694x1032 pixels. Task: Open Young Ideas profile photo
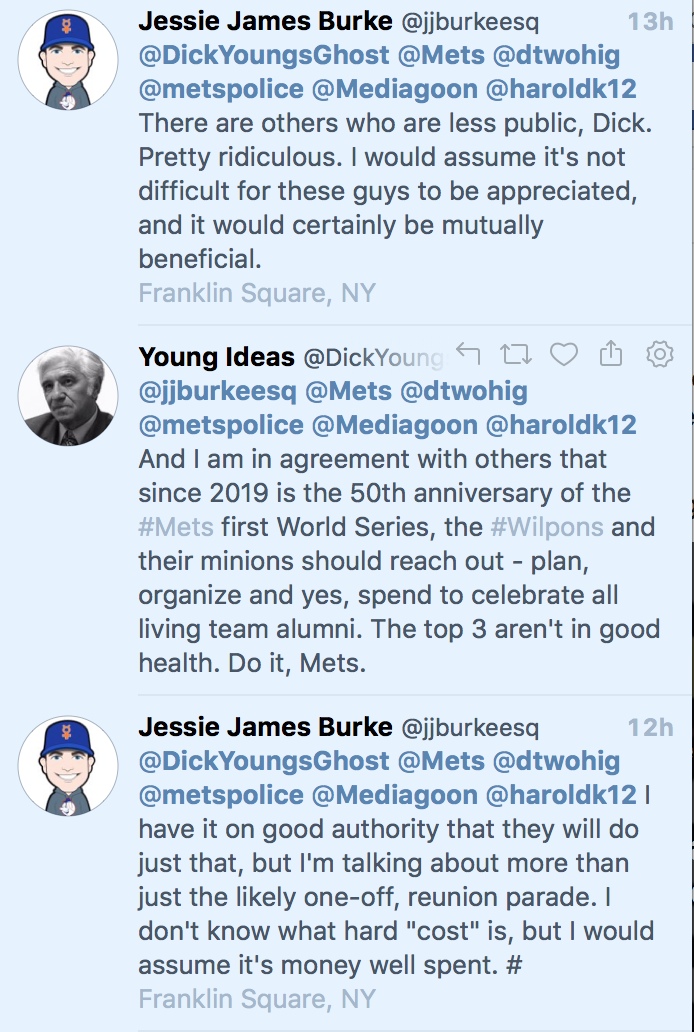tap(68, 396)
